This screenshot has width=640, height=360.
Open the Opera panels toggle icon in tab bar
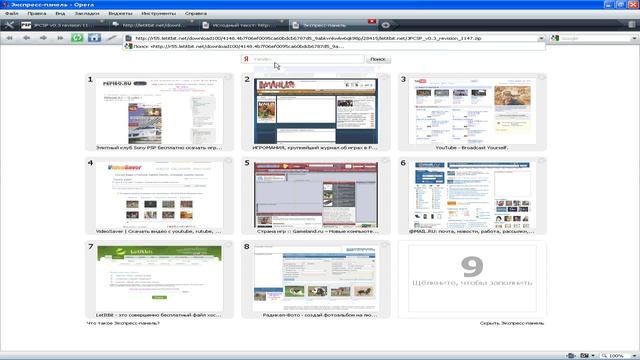pyautogui.click(x=9, y=25)
